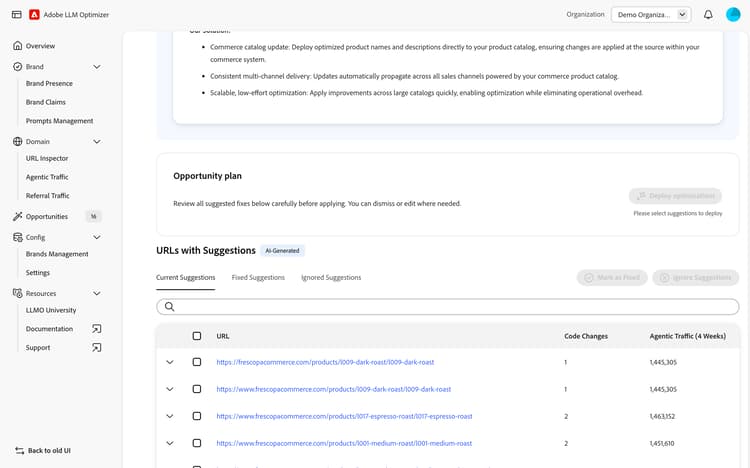750x468 pixels.
Task: Open the notifications bell
Action: click(x=708, y=14)
